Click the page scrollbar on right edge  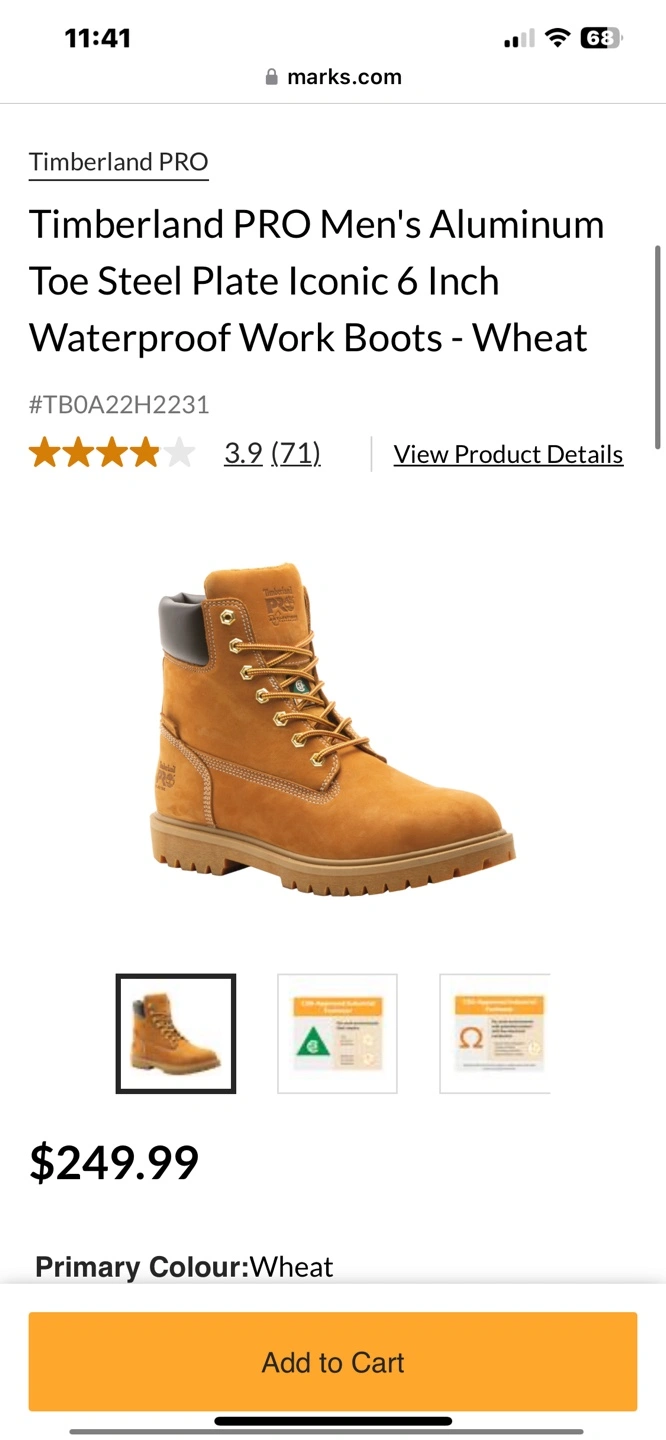[x=657, y=347]
